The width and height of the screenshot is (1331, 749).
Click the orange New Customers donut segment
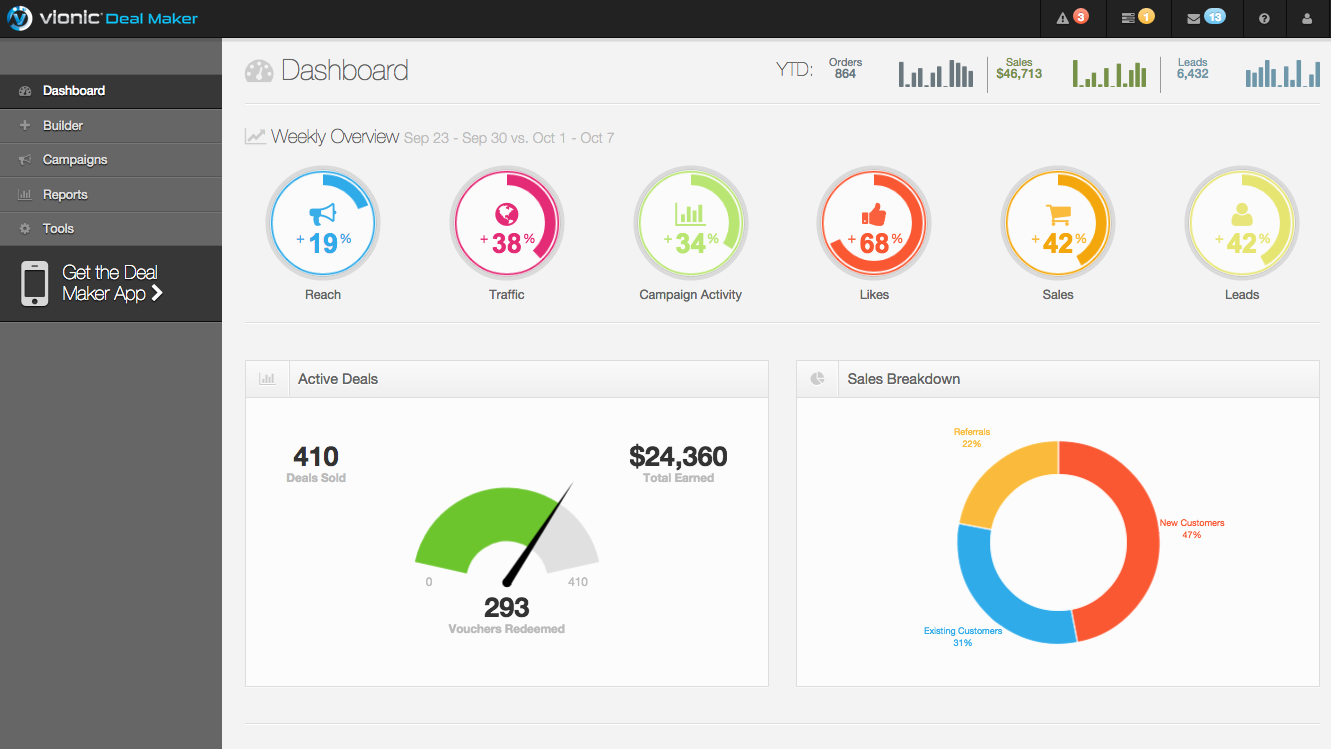pos(1115,540)
